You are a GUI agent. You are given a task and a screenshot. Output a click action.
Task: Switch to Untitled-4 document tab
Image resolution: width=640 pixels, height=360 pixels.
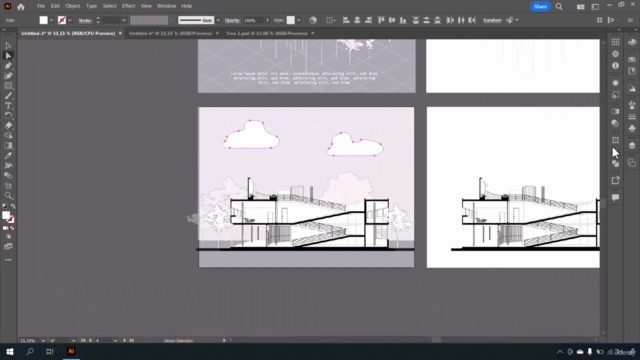click(x=170, y=33)
